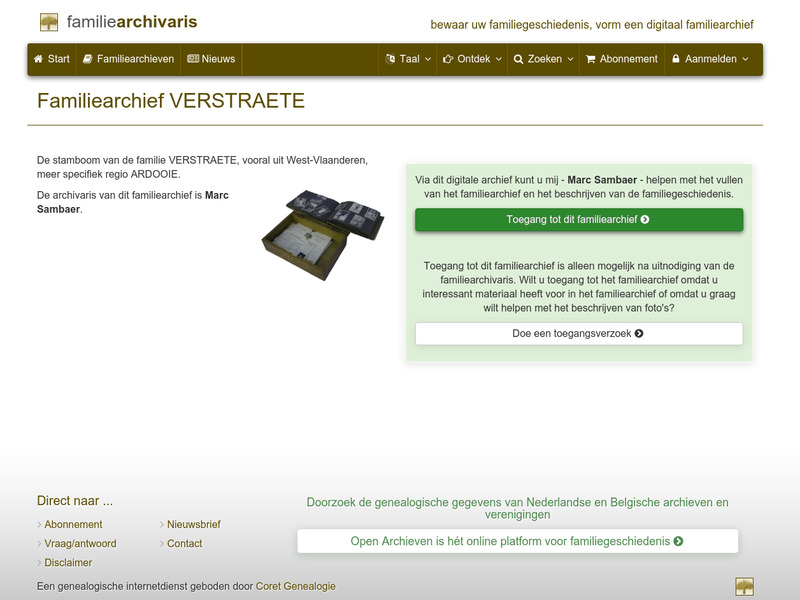Select the home icon next to Start
The height and width of the screenshot is (600, 800).
[x=37, y=59]
